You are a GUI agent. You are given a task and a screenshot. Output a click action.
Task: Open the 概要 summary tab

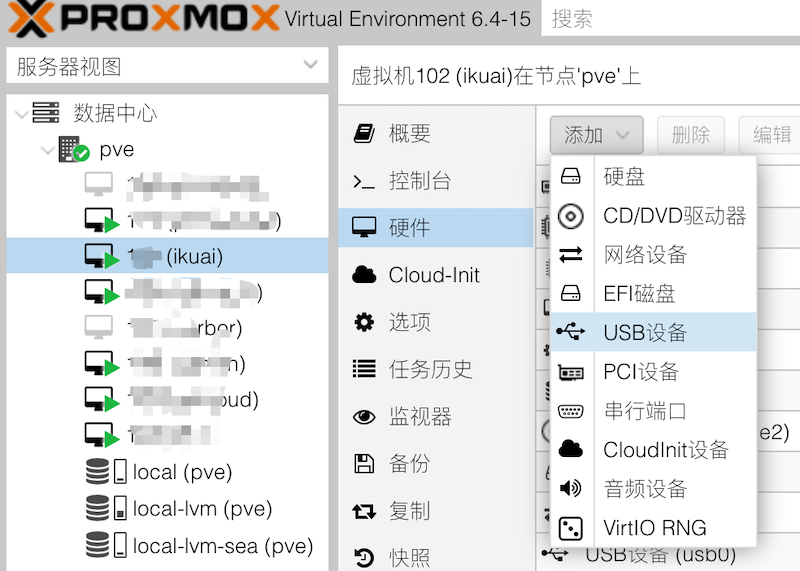[436, 133]
